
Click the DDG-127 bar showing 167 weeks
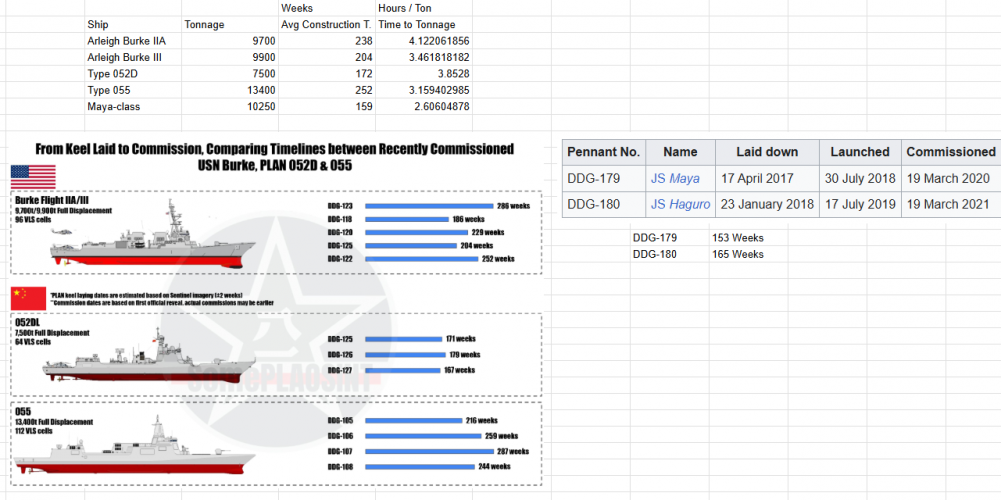click(x=402, y=370)
